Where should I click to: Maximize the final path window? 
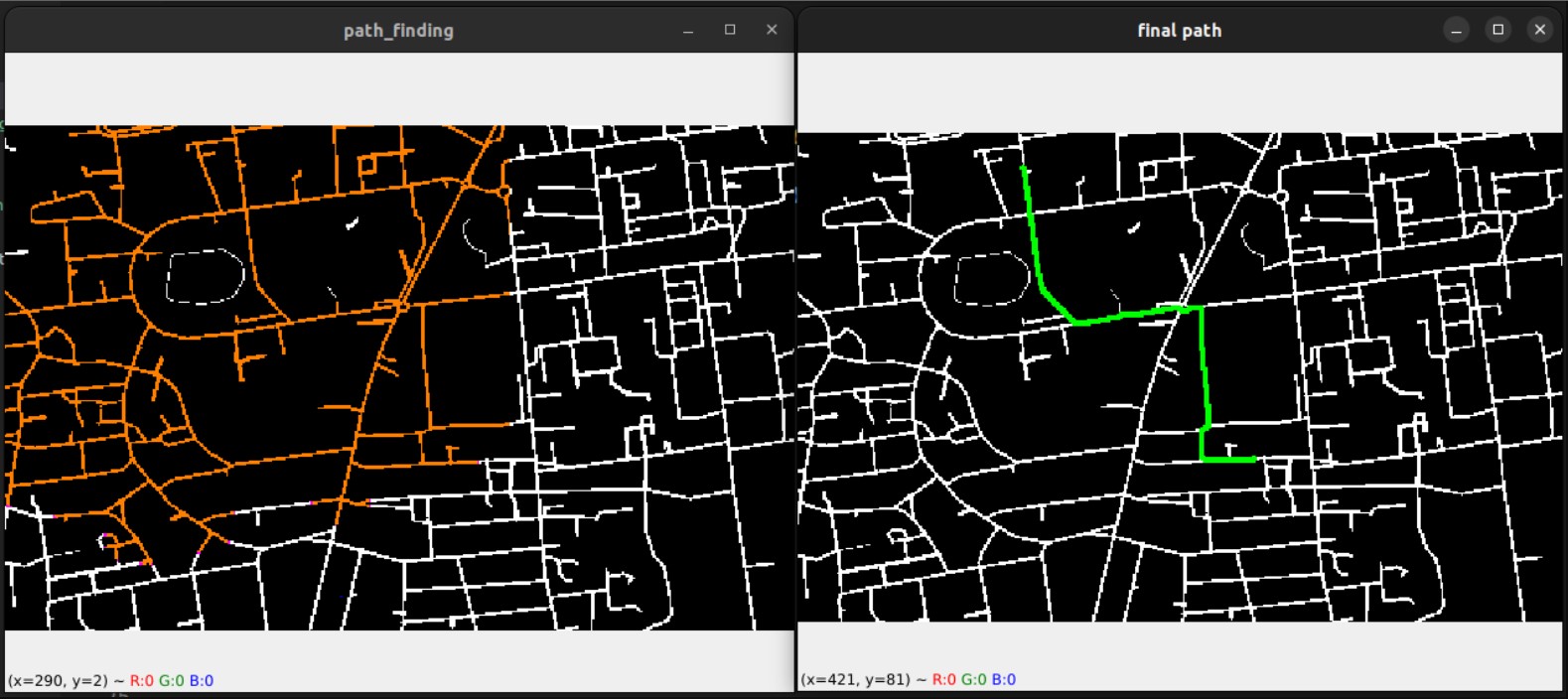[x=1497, y=30]
